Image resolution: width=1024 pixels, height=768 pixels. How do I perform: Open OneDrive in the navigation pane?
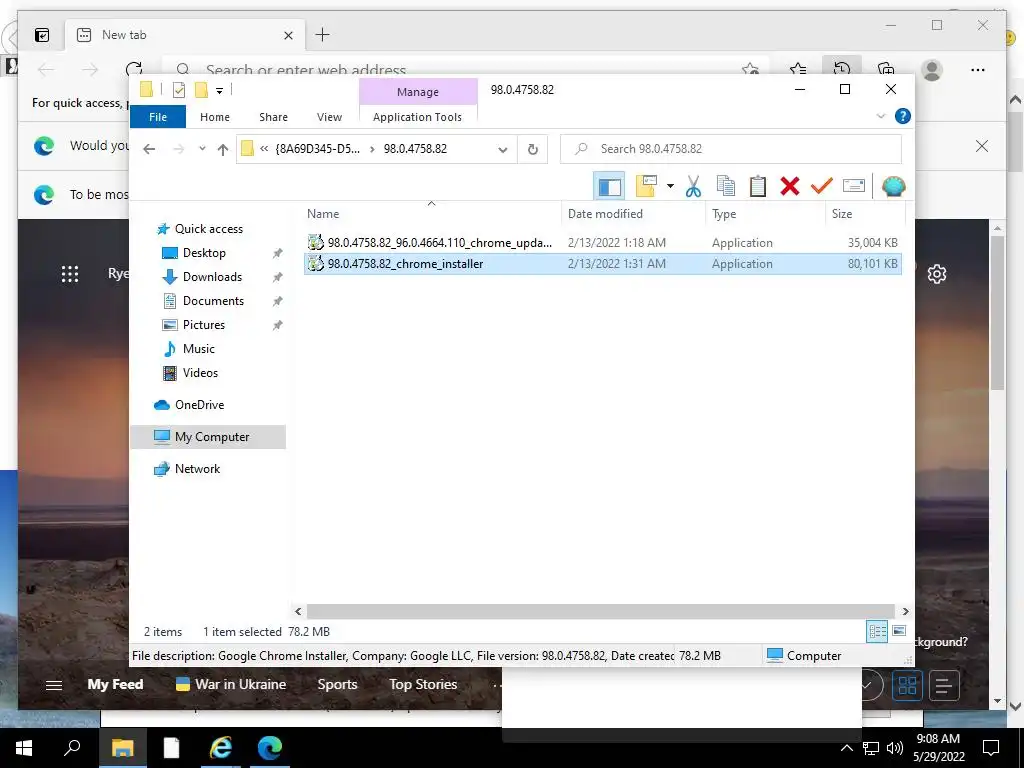coord(199,405)
